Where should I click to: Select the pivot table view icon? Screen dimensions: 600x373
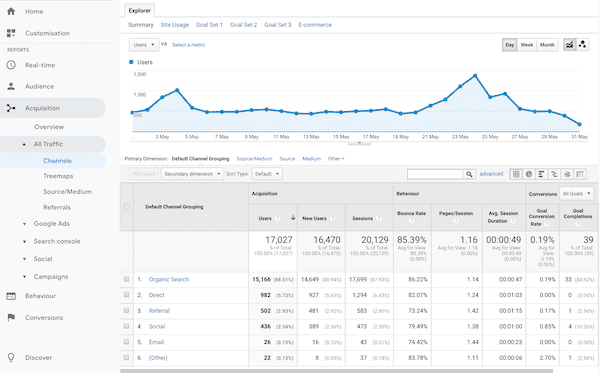click(x=580, y=174)
